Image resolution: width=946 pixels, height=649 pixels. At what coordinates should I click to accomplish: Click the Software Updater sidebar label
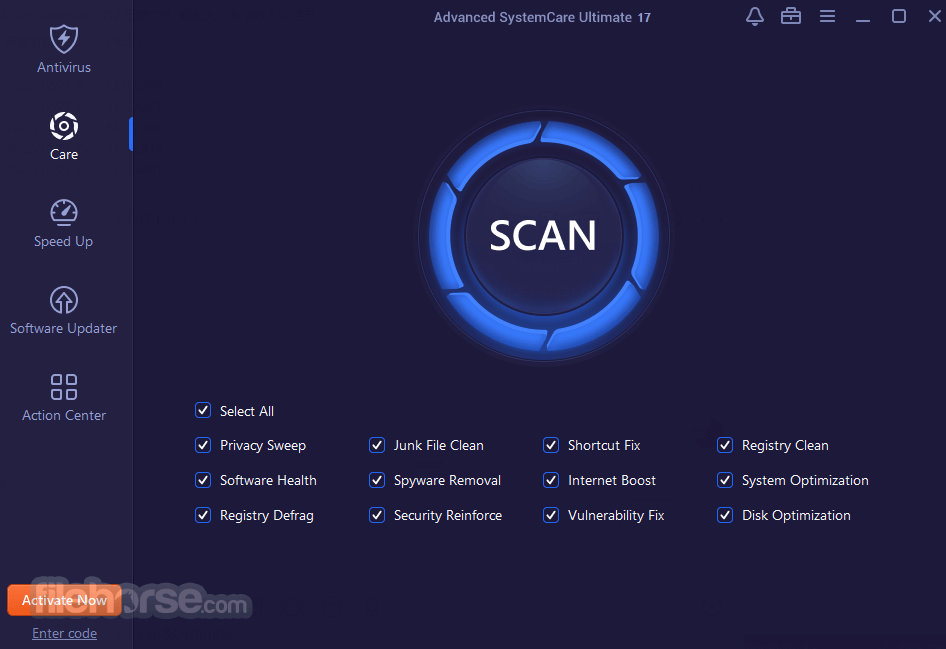pos(63,328)
